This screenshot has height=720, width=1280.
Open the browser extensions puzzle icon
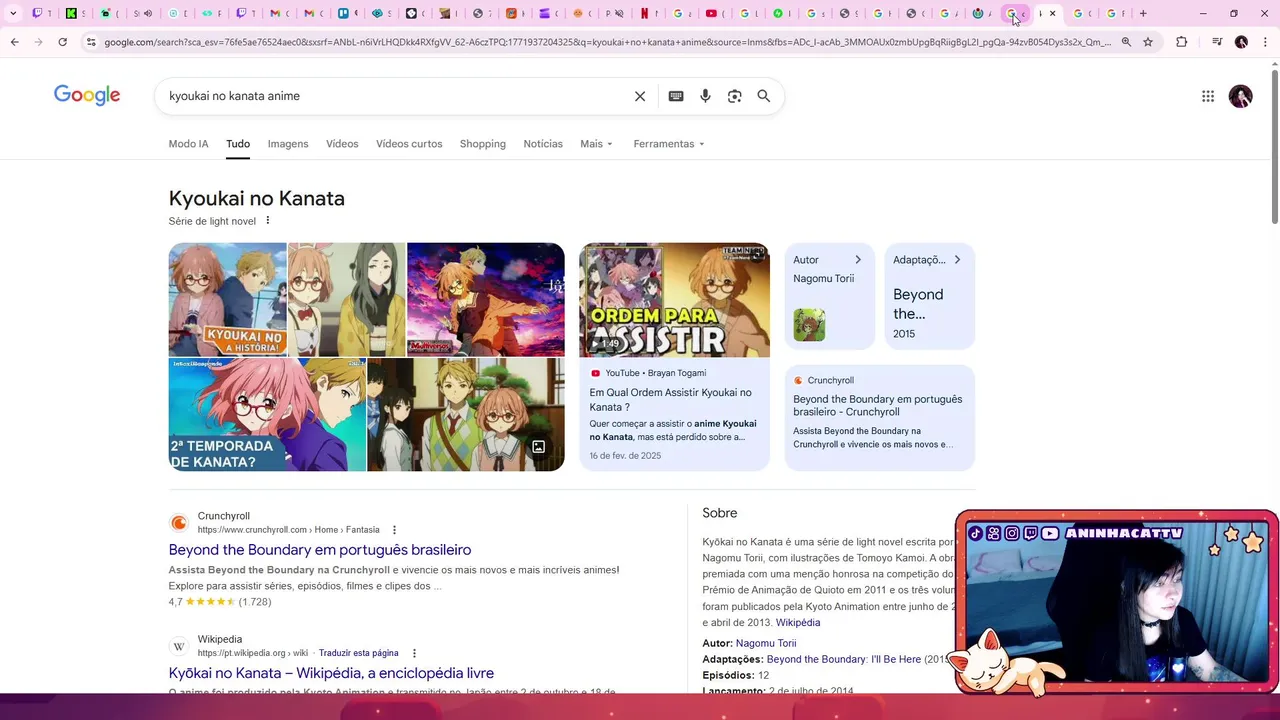[x=1182, y=42]
